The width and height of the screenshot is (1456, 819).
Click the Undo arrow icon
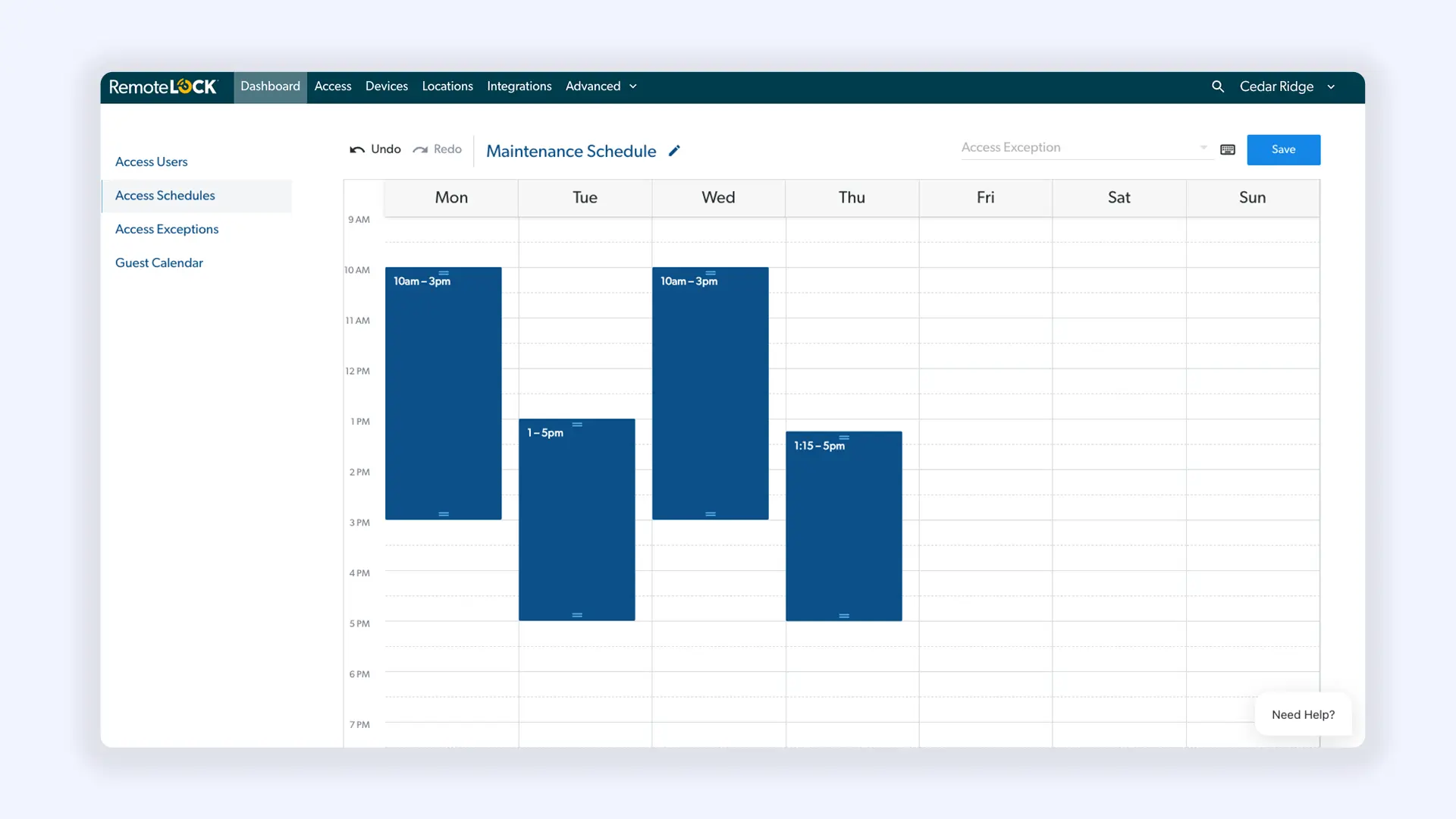tap(357, 149)
